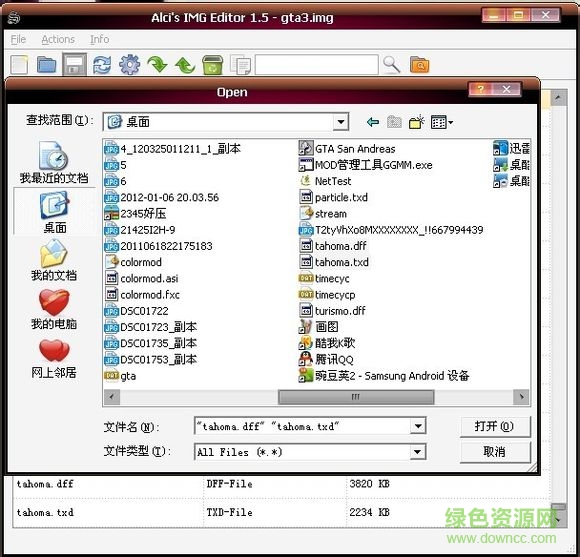Select 我的文档 in places bar

[54, 260]
